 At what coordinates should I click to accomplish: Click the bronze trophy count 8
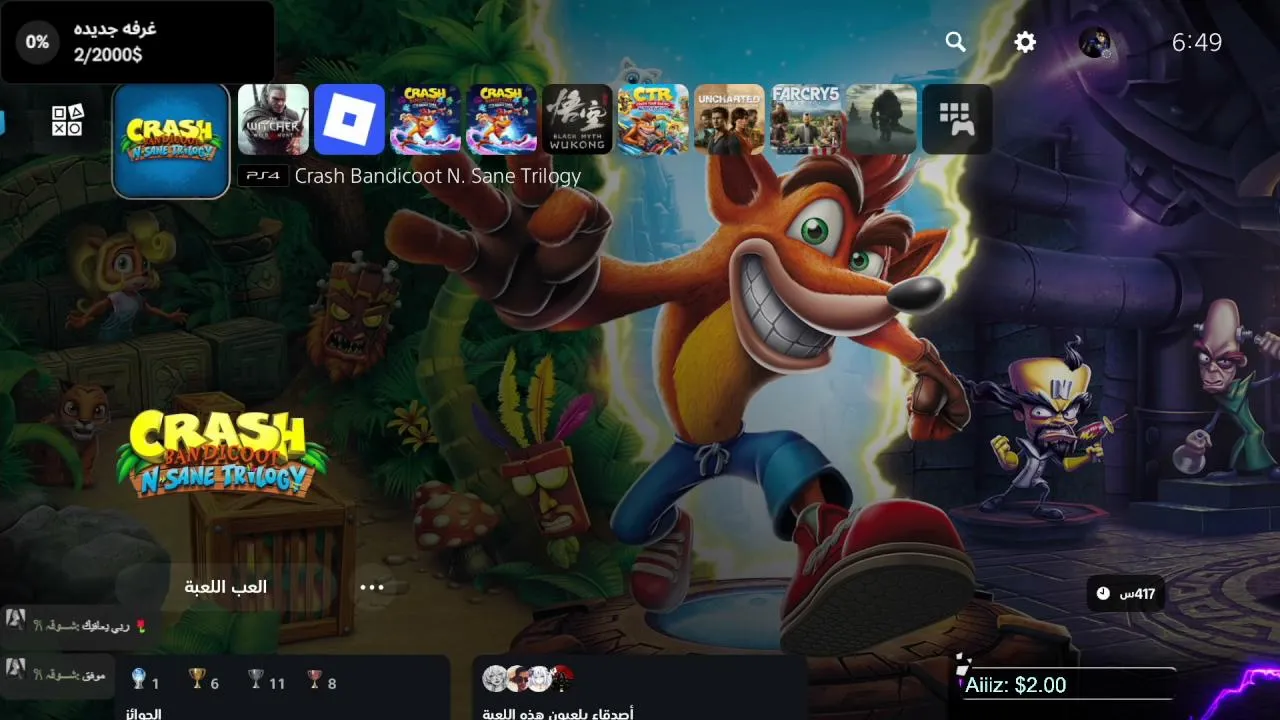click(x=332, y=684)
